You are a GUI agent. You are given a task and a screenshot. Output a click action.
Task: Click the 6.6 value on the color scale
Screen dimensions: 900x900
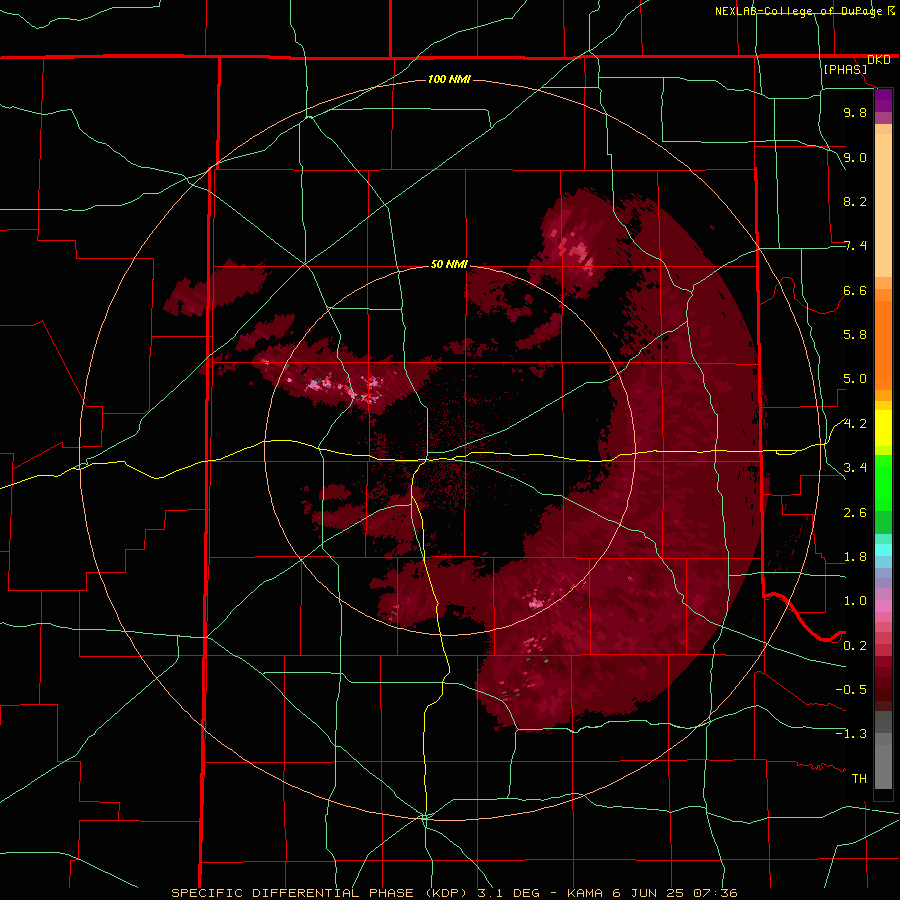pos(855,291)
